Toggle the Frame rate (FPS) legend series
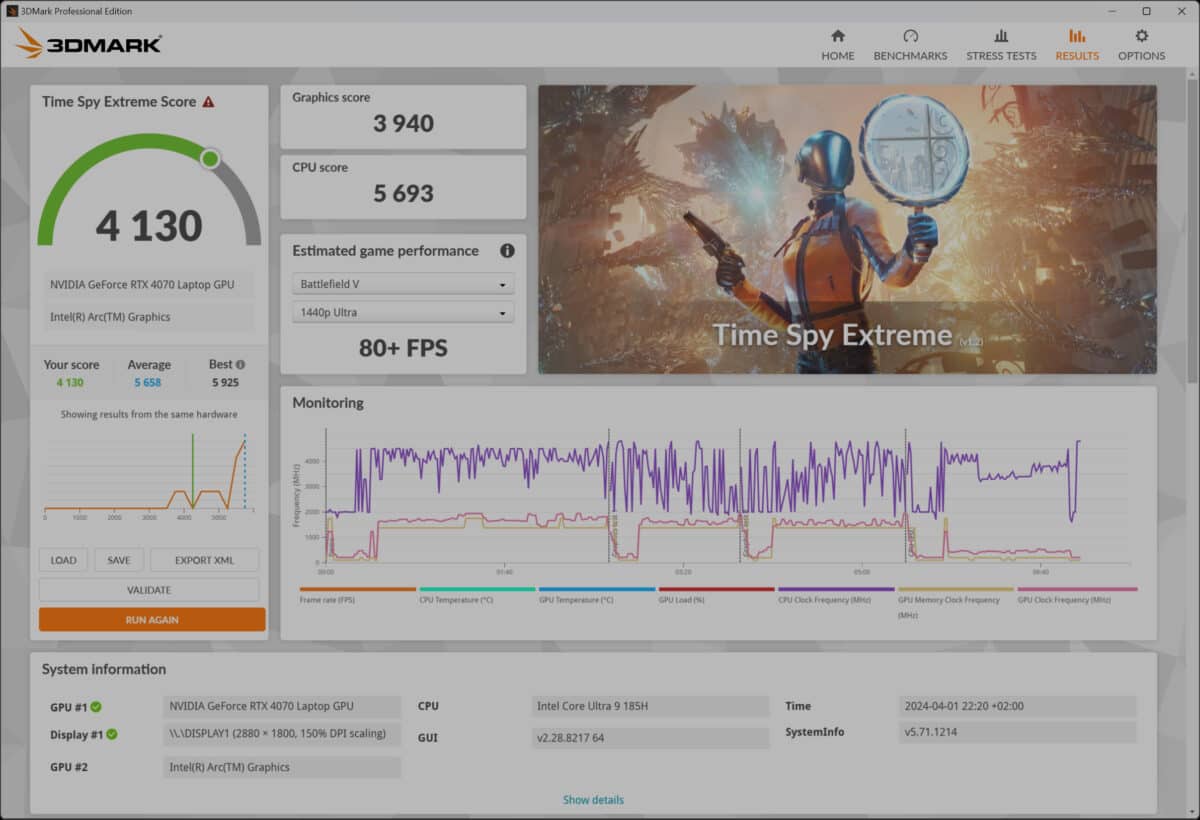 [357, 595]
